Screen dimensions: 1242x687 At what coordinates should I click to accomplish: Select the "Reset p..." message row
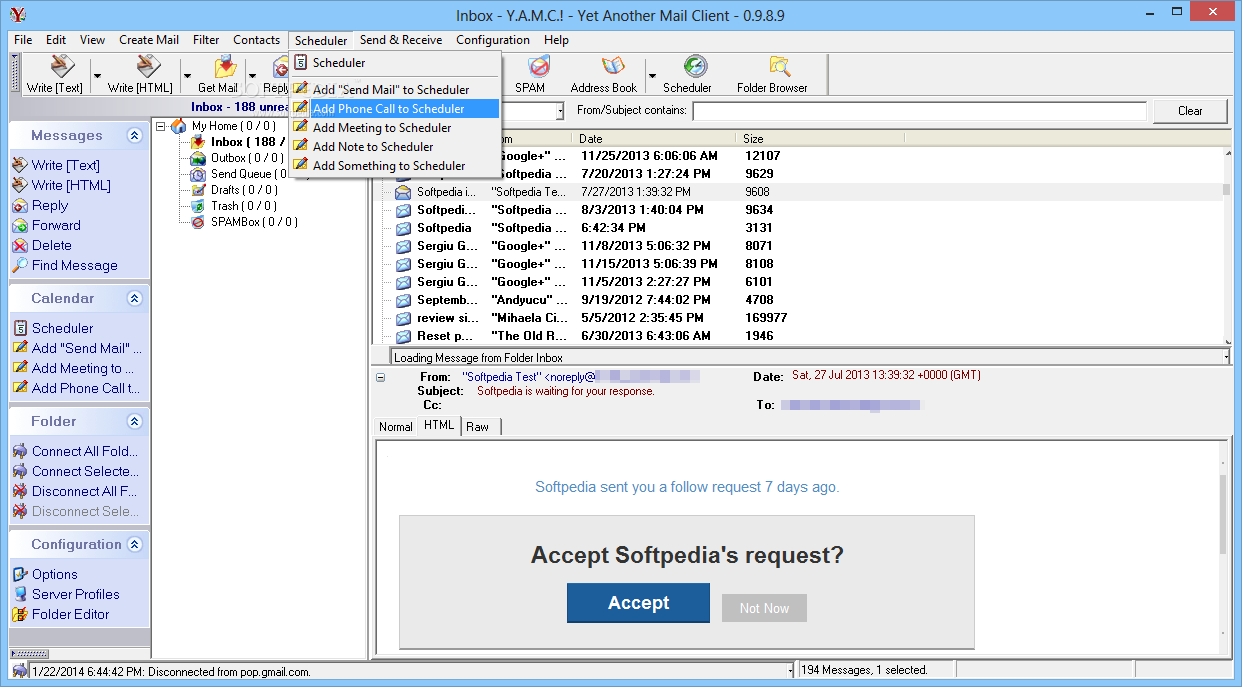[800, 336]
